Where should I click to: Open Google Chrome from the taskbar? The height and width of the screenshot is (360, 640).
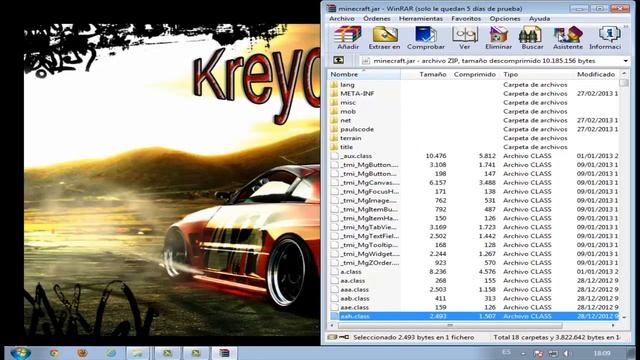tap(54, 353)
